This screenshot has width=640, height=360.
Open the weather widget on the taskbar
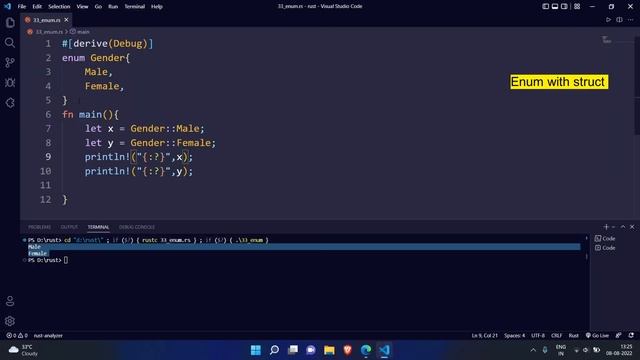pos(24,350)
